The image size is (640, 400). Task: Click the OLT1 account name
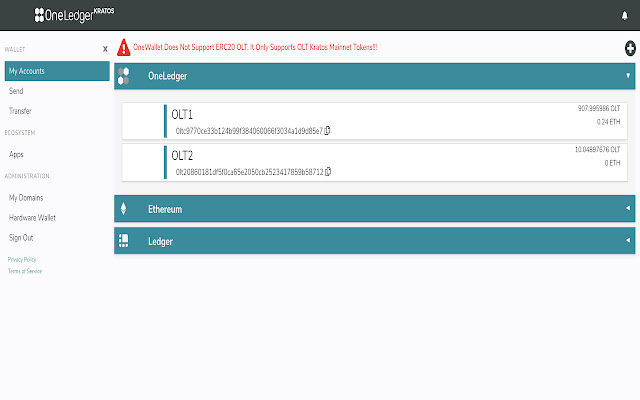182,115
